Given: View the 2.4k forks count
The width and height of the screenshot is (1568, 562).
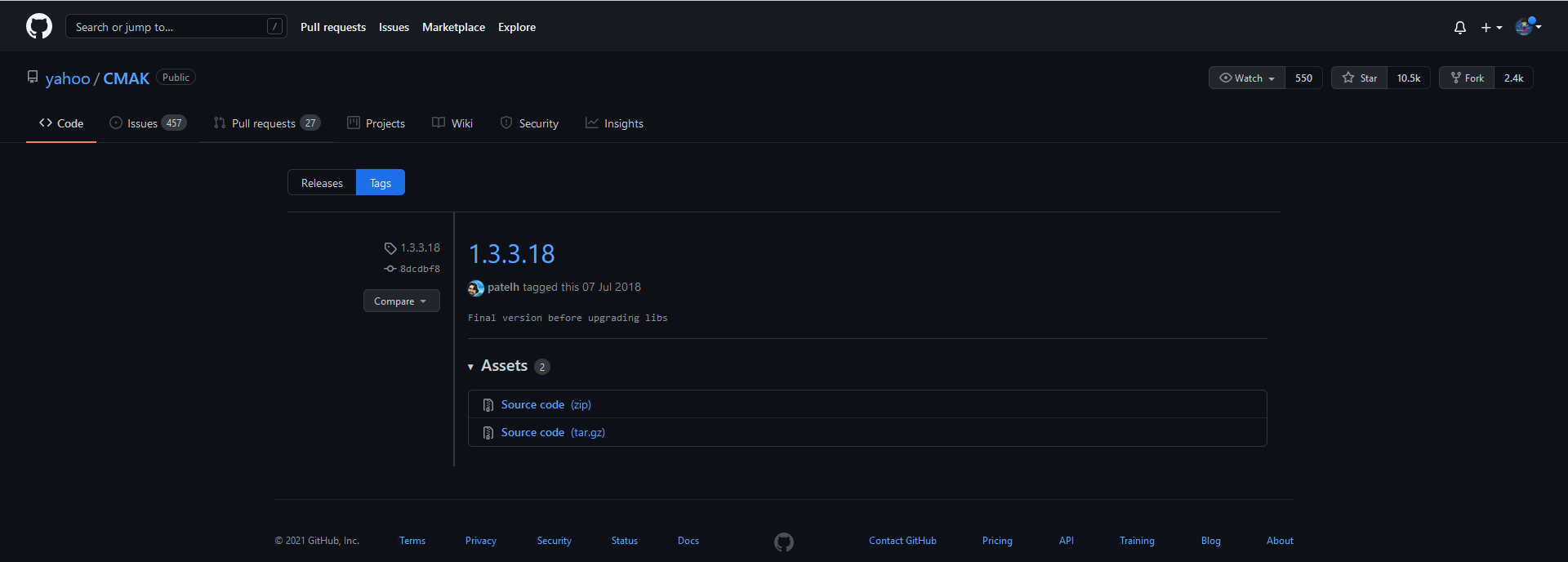Looking at the screenshot, I should (x=1513, y=78).
